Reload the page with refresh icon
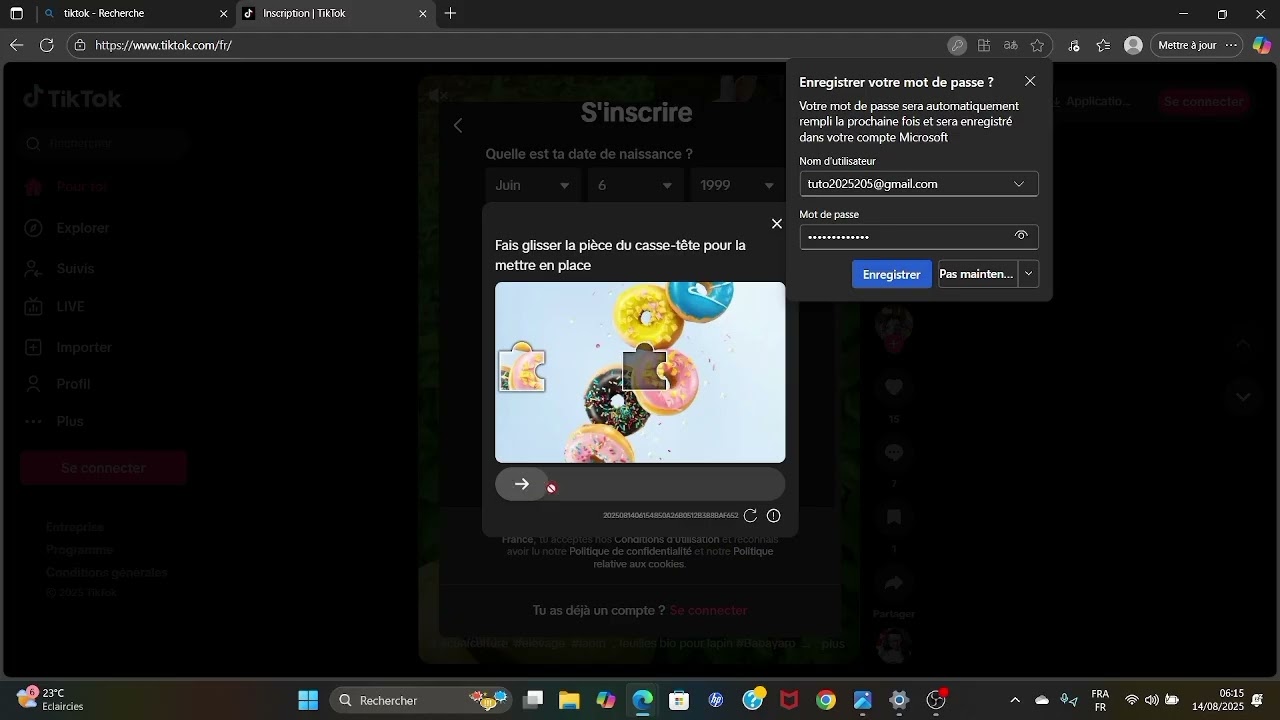The height and width of the screenshot is (720, 1280). pos(46,45)
